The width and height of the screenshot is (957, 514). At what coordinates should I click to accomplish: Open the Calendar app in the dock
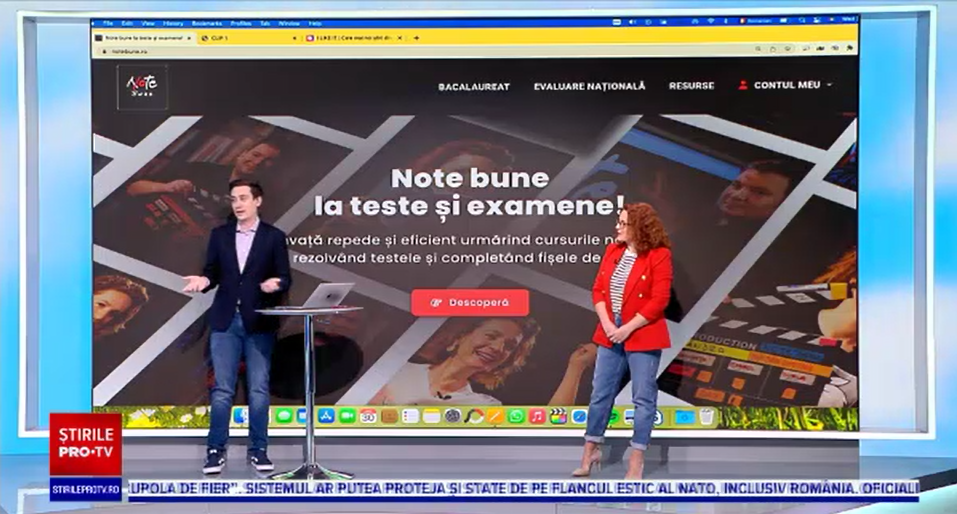(x=368, y=416)
